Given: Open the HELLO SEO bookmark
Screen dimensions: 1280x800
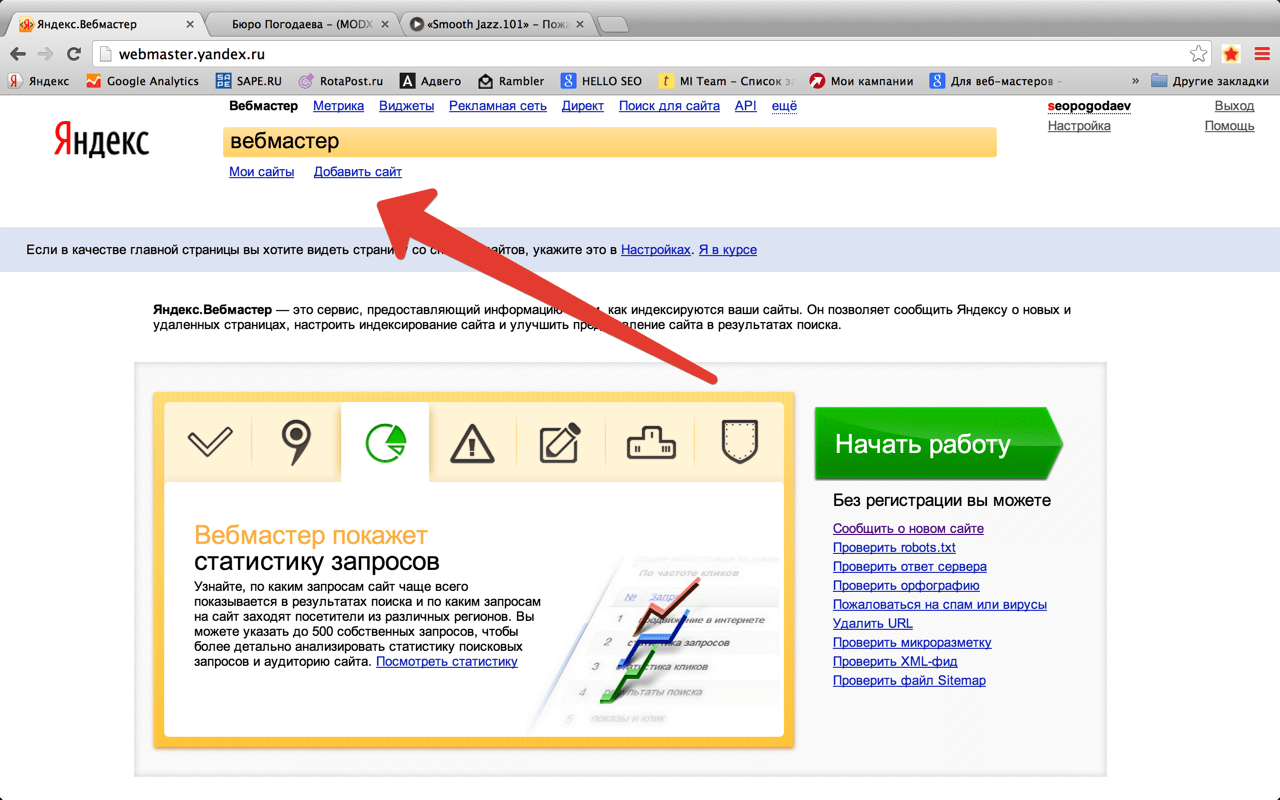Looking at the screenshot, I should [602, 81].
